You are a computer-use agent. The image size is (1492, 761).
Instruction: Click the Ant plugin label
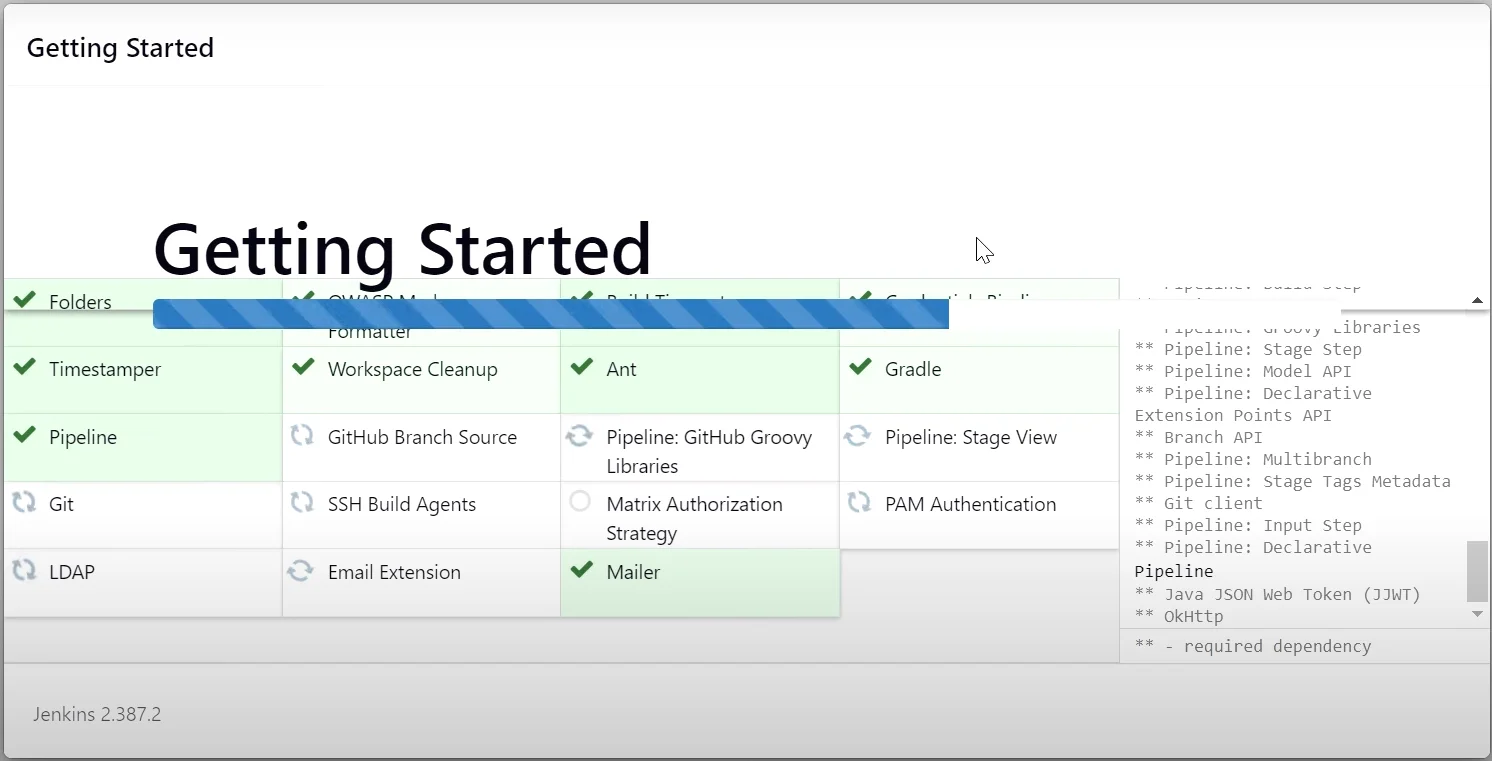(x=621, y=369)
